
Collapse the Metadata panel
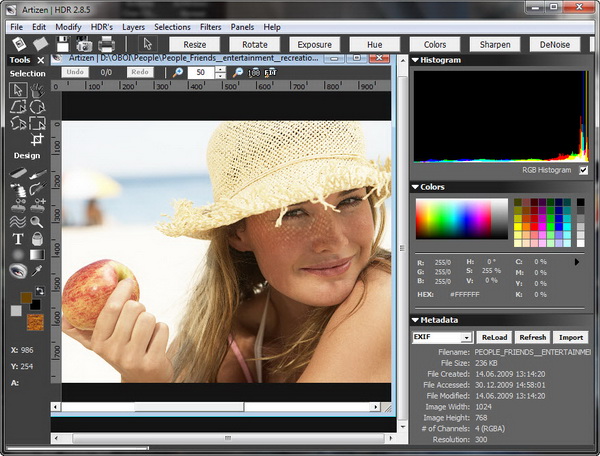click(x=416, y=320)
